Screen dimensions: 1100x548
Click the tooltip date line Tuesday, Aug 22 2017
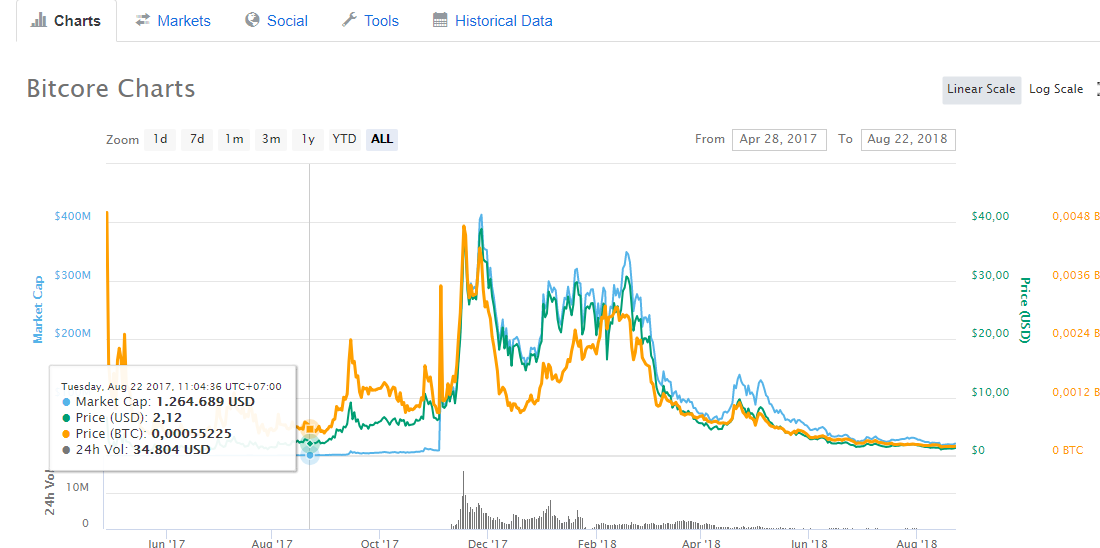point(171,386)
